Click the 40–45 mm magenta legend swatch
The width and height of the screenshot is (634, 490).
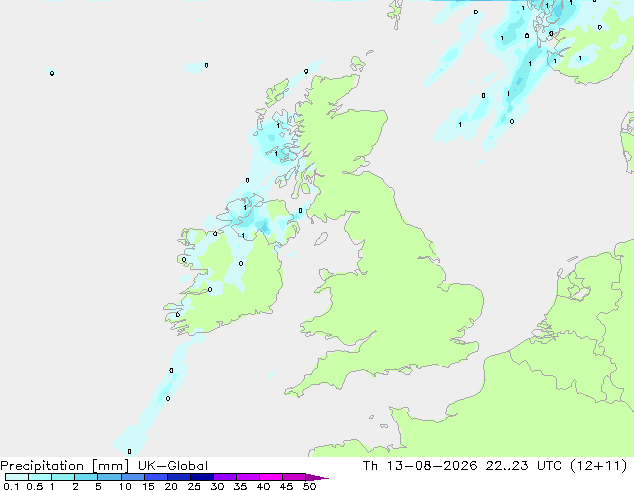tap(271, 477)
